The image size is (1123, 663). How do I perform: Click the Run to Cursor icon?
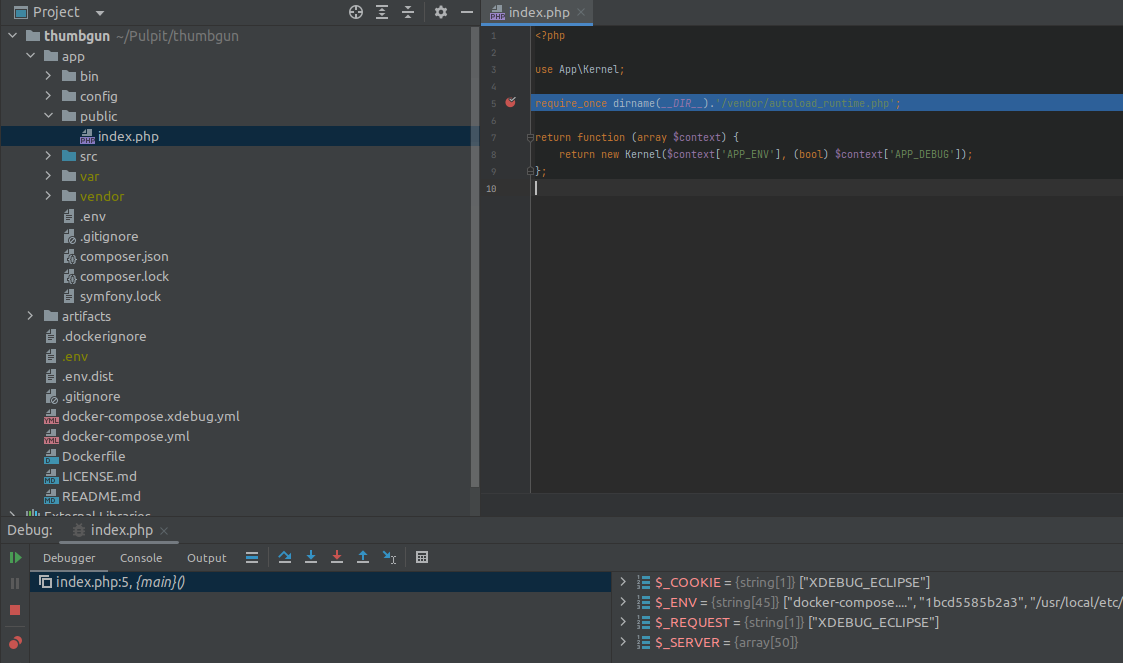tap(389, 557)
